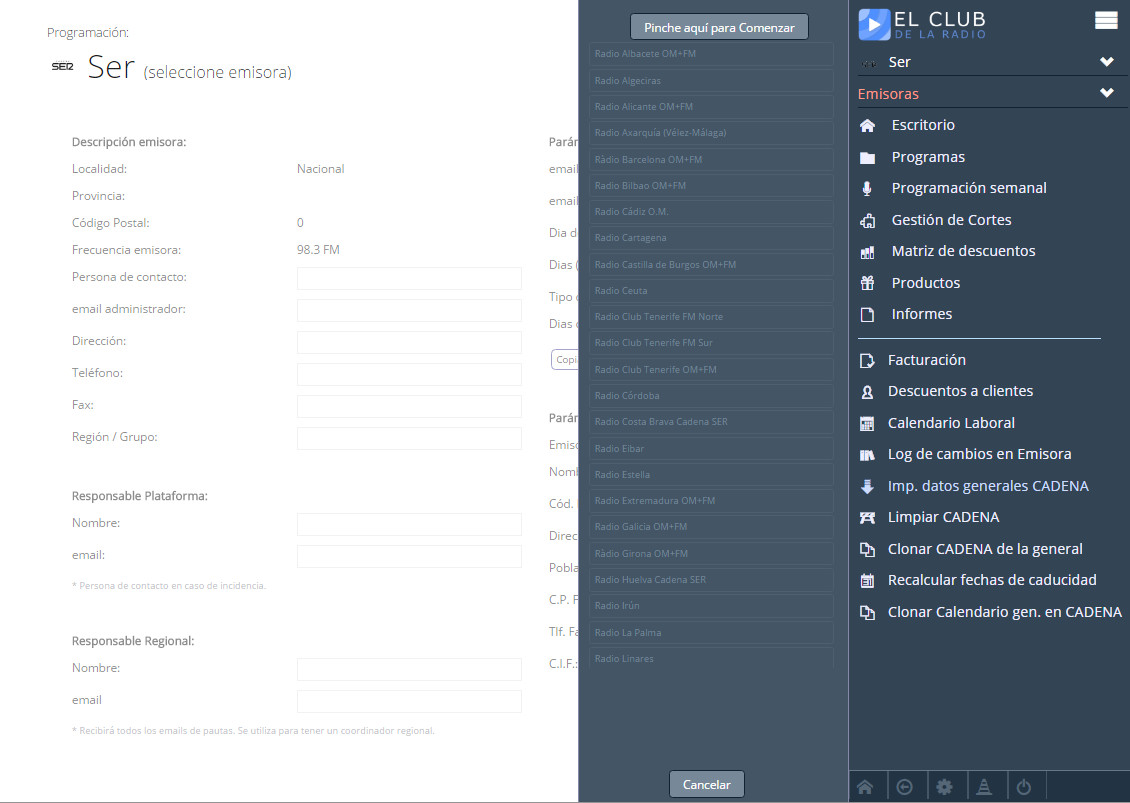Select Radio Huelva Cadena SER
The image size is (1130, 803).
pyautogui.click(x=711, y=580)
